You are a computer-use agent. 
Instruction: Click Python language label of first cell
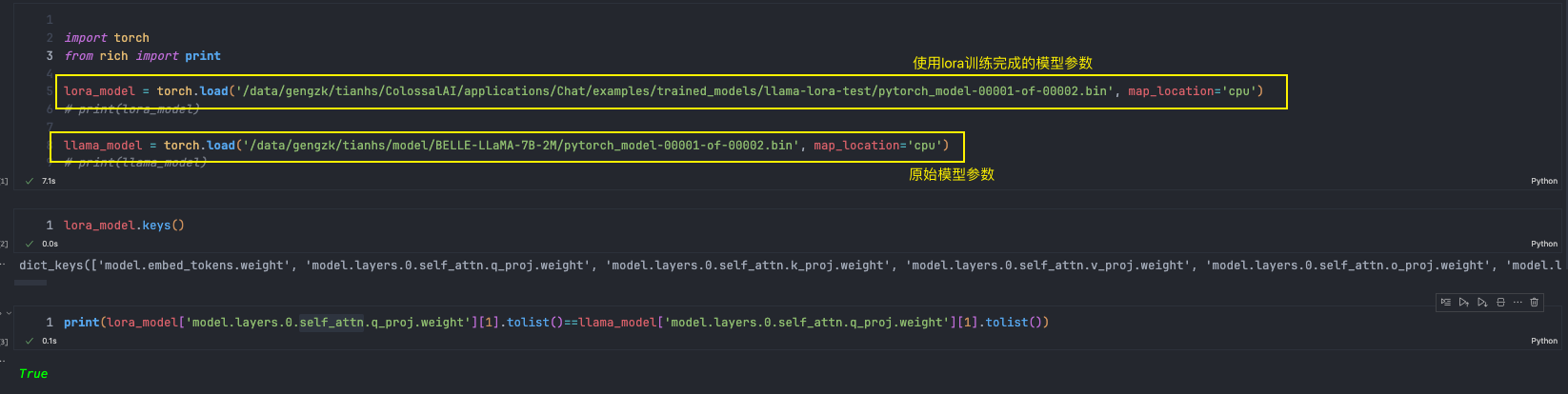click(x=1544, y=181)
